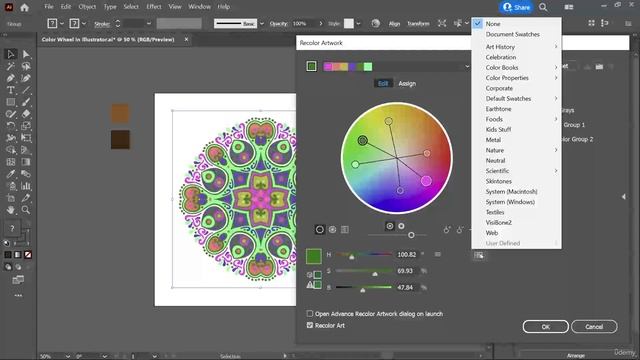Display smooth color wheel
This screenshot has width=640, height=360.
point(320,229)
